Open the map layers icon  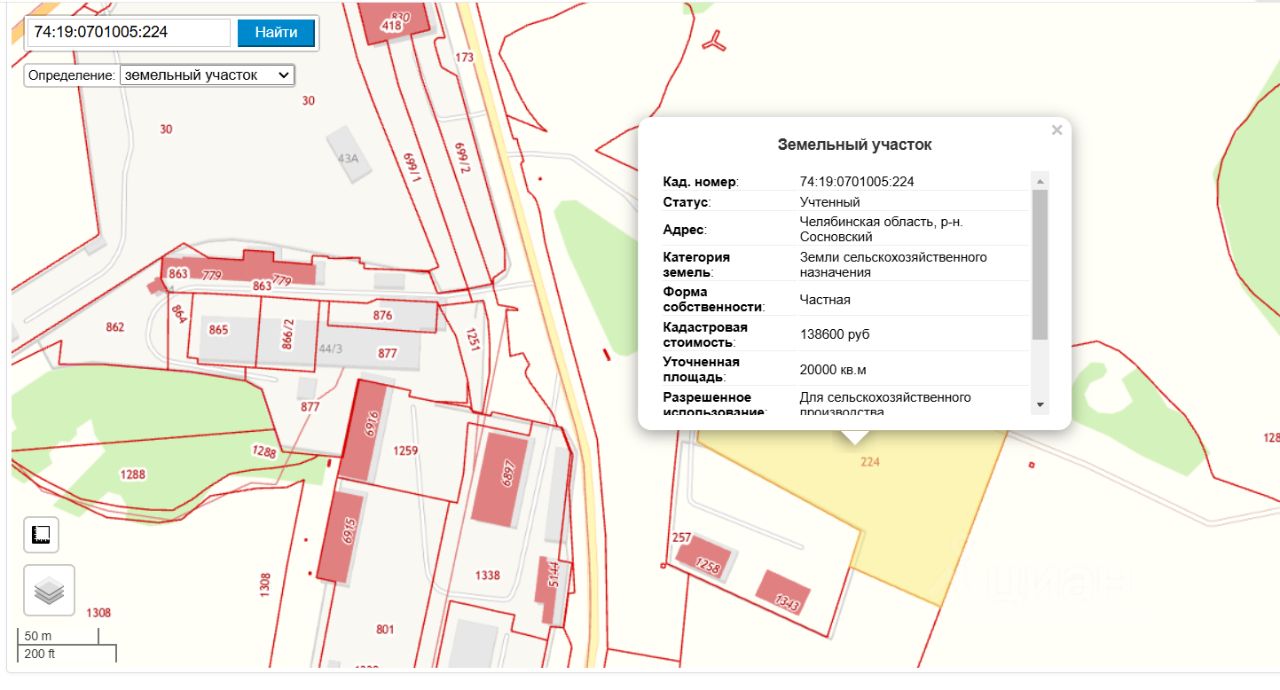(x=49, y=591)
